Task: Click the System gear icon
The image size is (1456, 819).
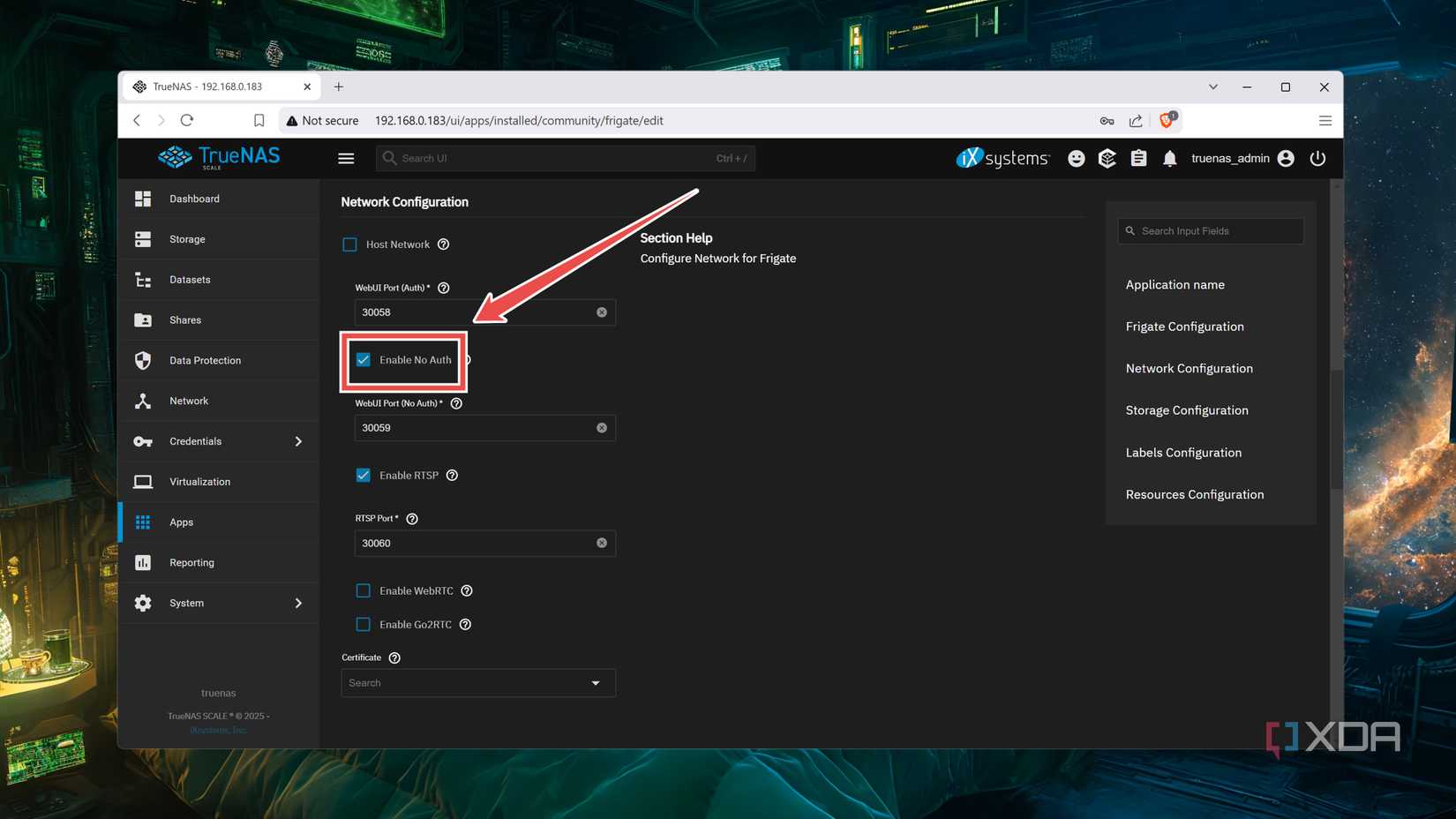Action: pyautogui.click(x=143, y=603)
